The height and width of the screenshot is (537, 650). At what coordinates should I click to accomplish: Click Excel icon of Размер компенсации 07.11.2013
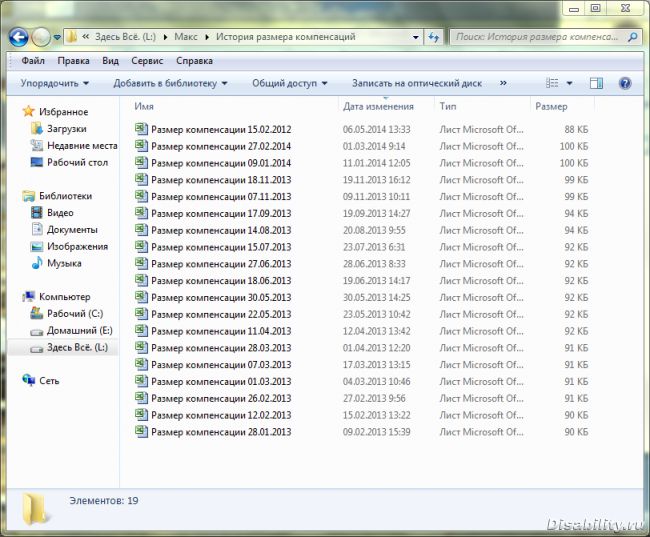141,196
